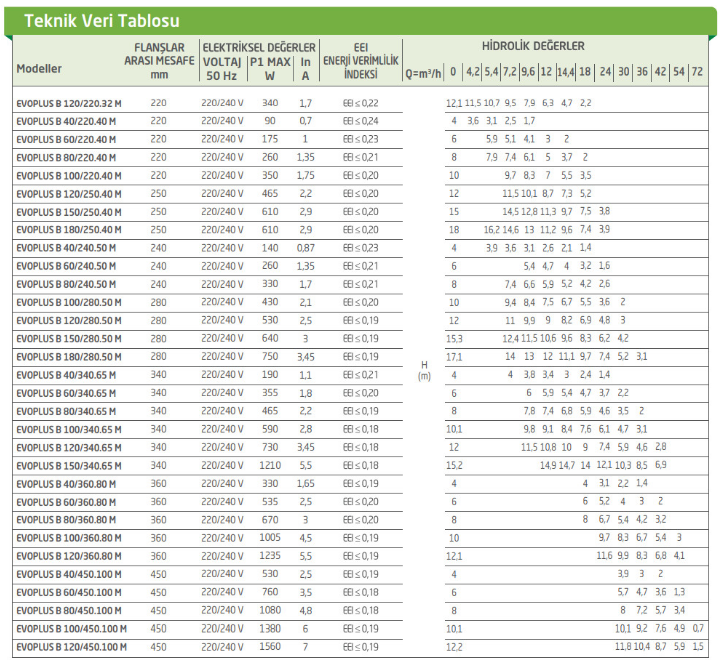Select model EVOPLUS B 120/340.65 M

point(69,448)
